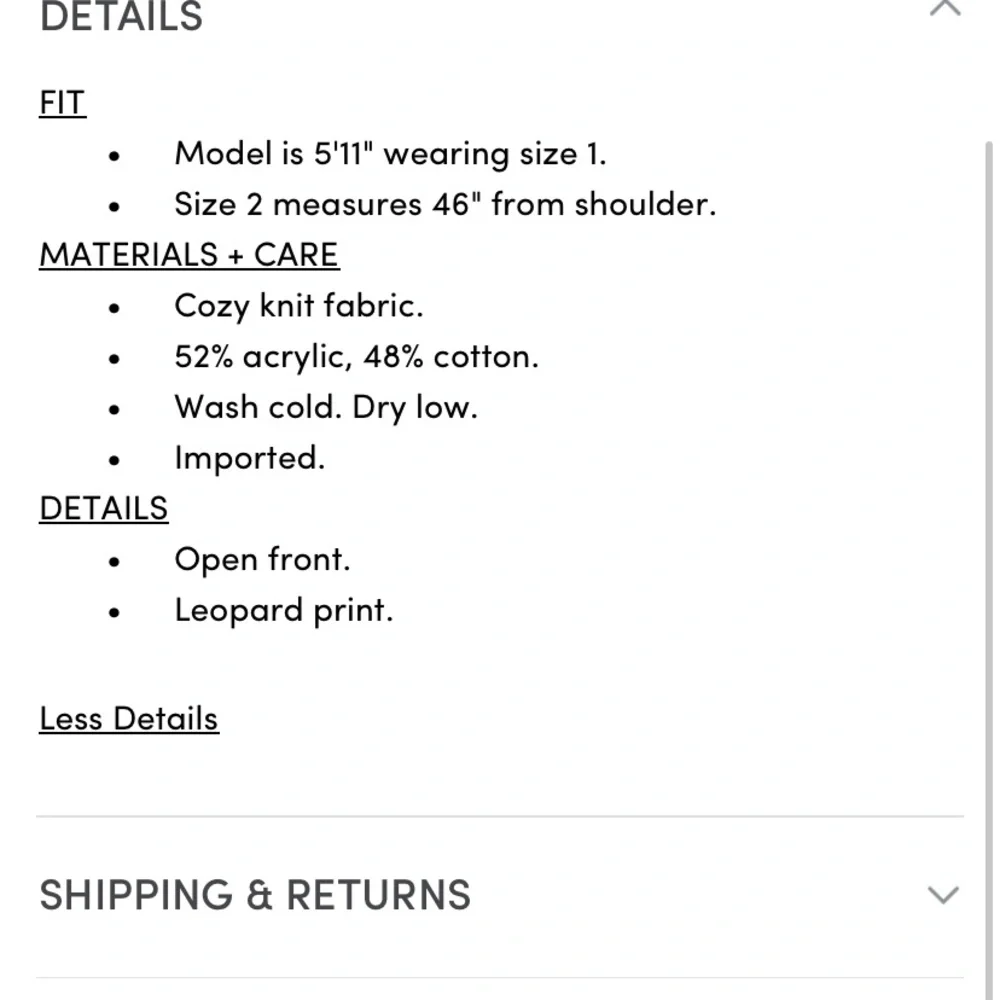Click the "Wash cold. Dry low." care line
The image size is (1000, 1000).
pyautogui.click(x=325, y=407)
